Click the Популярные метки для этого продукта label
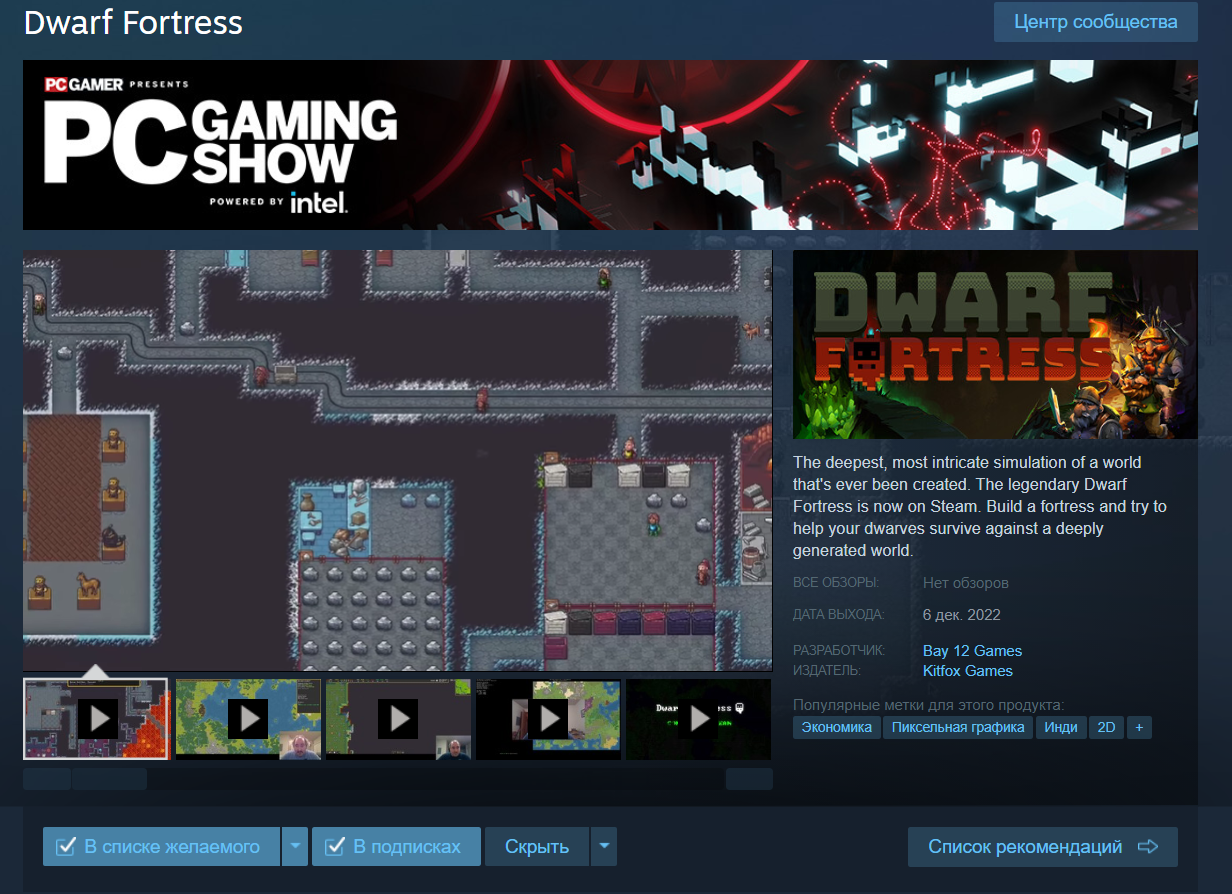This screenshot has height=894, width=1232. click(928, 704)
